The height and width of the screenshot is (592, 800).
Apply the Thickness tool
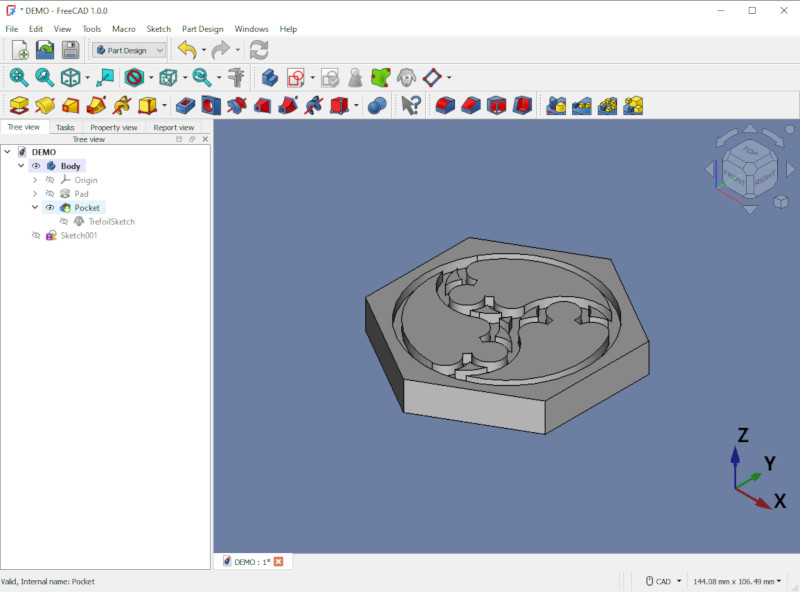(522, 106)
